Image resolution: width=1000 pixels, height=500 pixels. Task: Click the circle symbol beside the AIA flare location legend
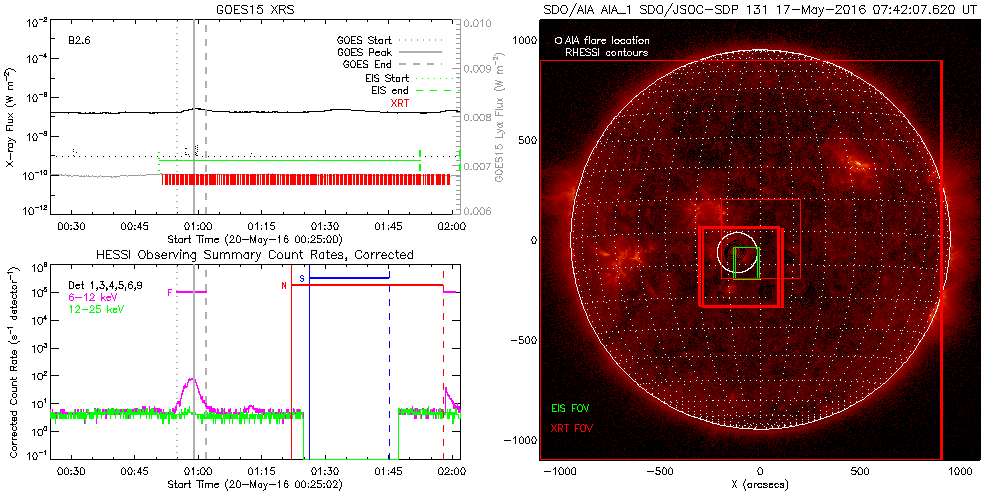(x=557, y=41)
